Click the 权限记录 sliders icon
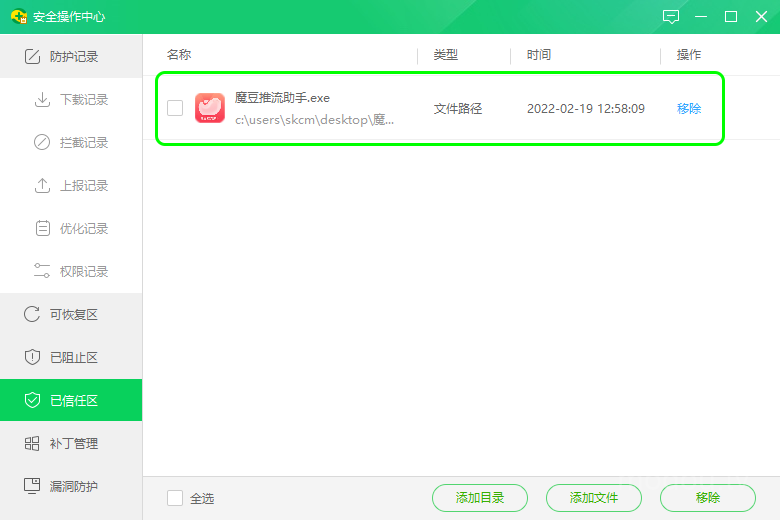This screenshot has height=520, width=780. pos(42,271)
